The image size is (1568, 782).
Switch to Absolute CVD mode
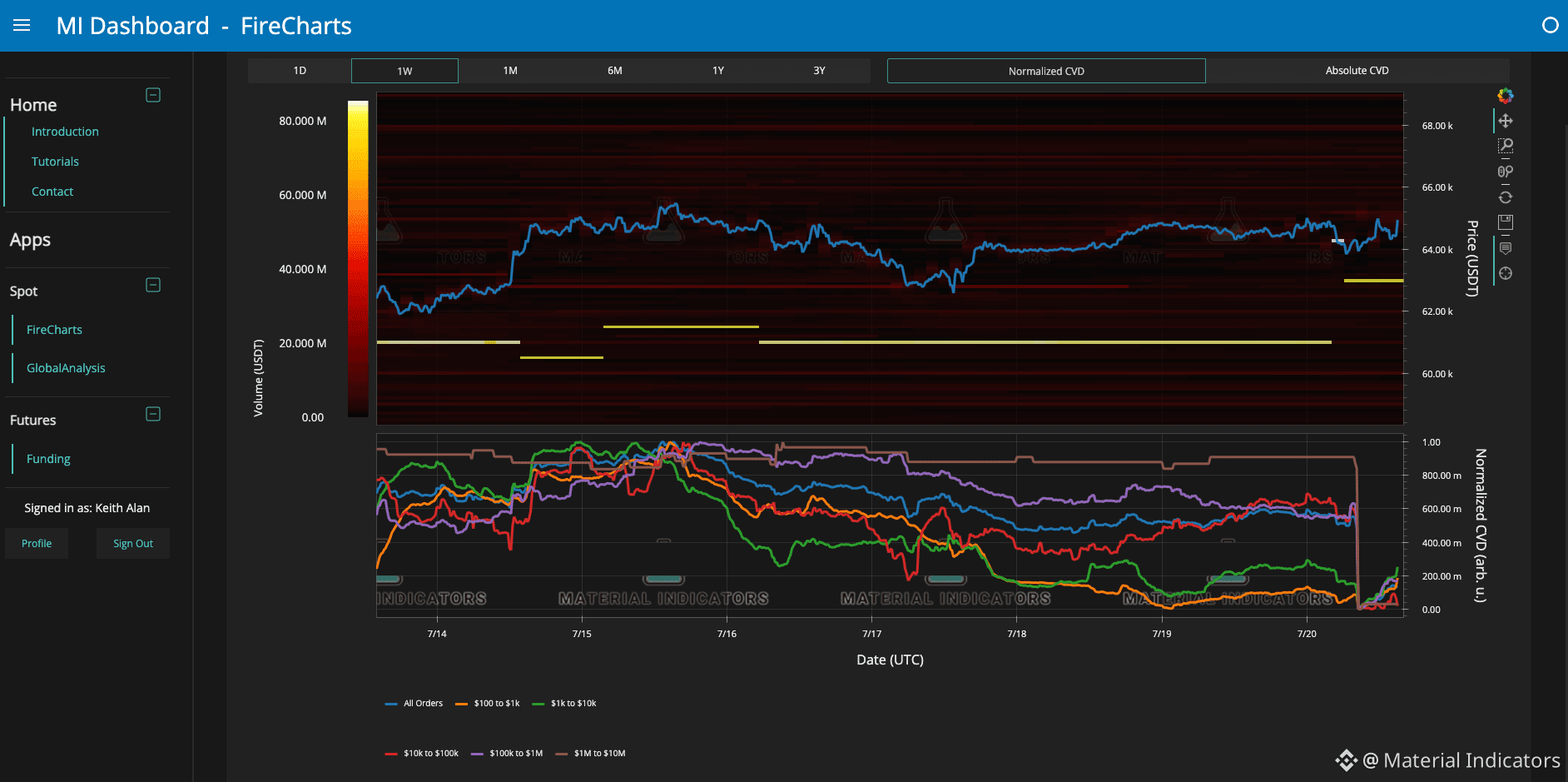(1357, 71)
